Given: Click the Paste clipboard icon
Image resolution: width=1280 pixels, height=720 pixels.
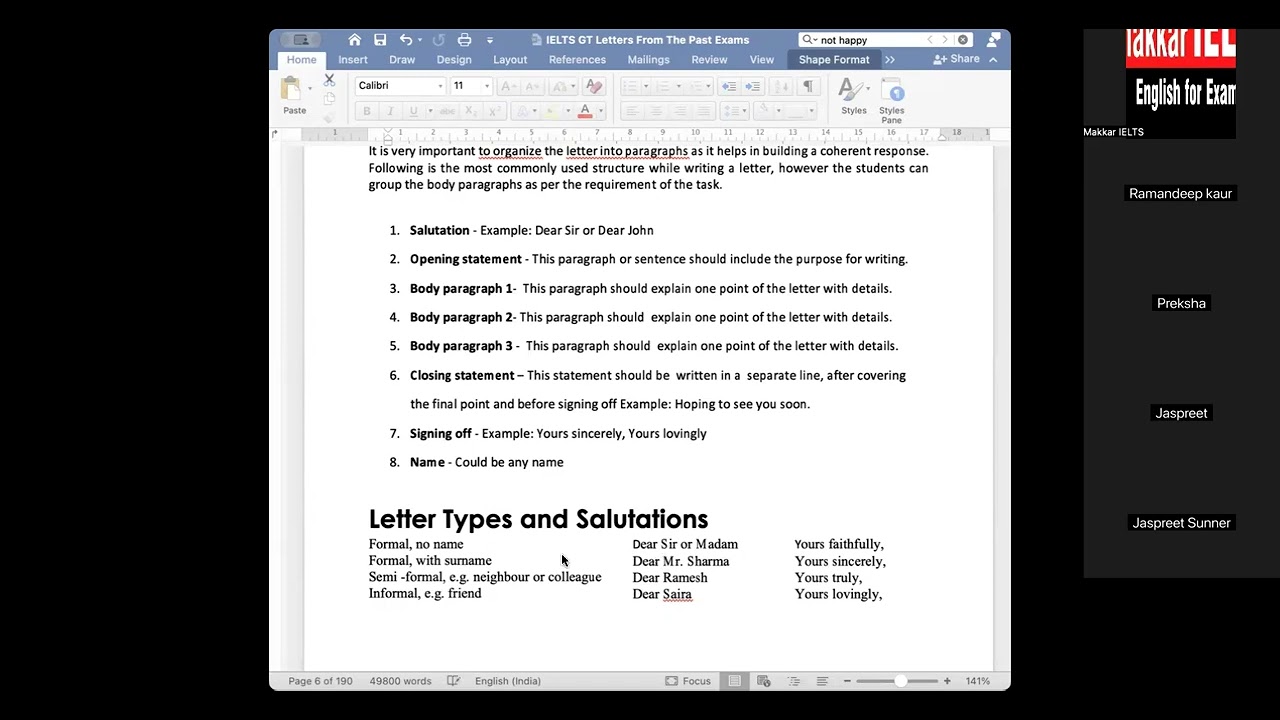Looking at the screenshot, I should [x=291, y=88].
